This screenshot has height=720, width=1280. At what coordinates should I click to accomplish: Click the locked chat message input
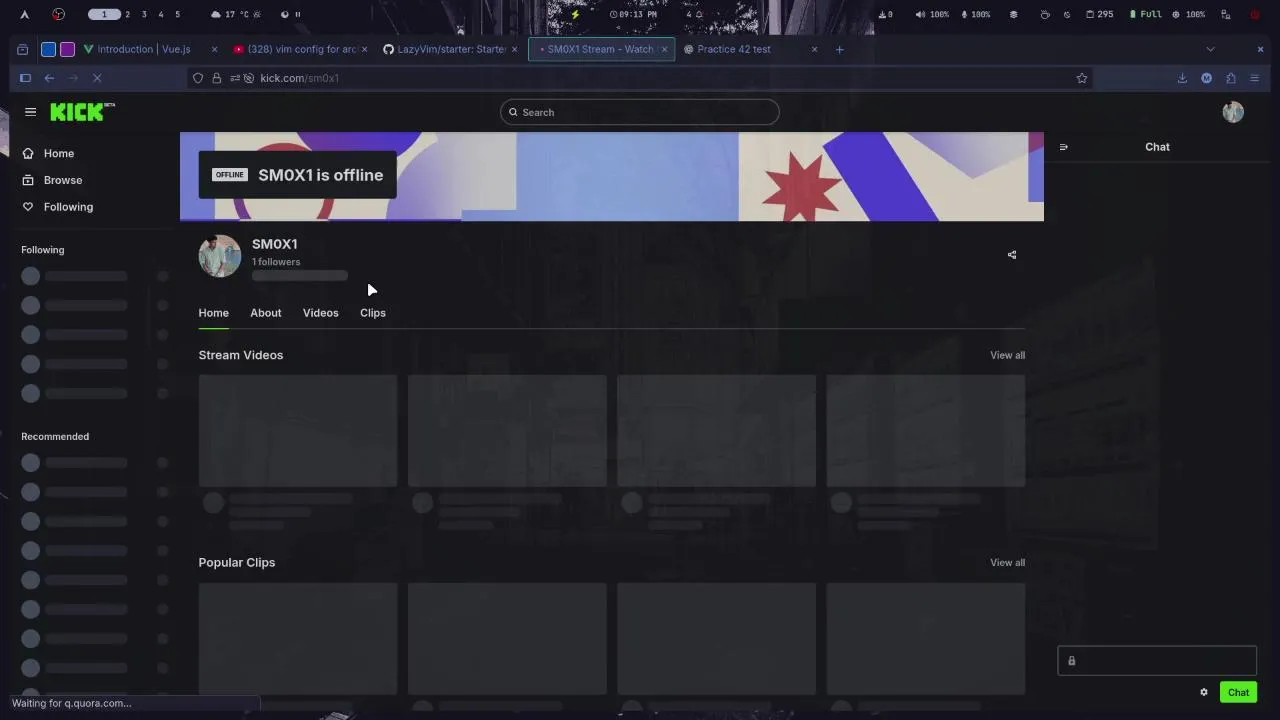pos(1157,661)
